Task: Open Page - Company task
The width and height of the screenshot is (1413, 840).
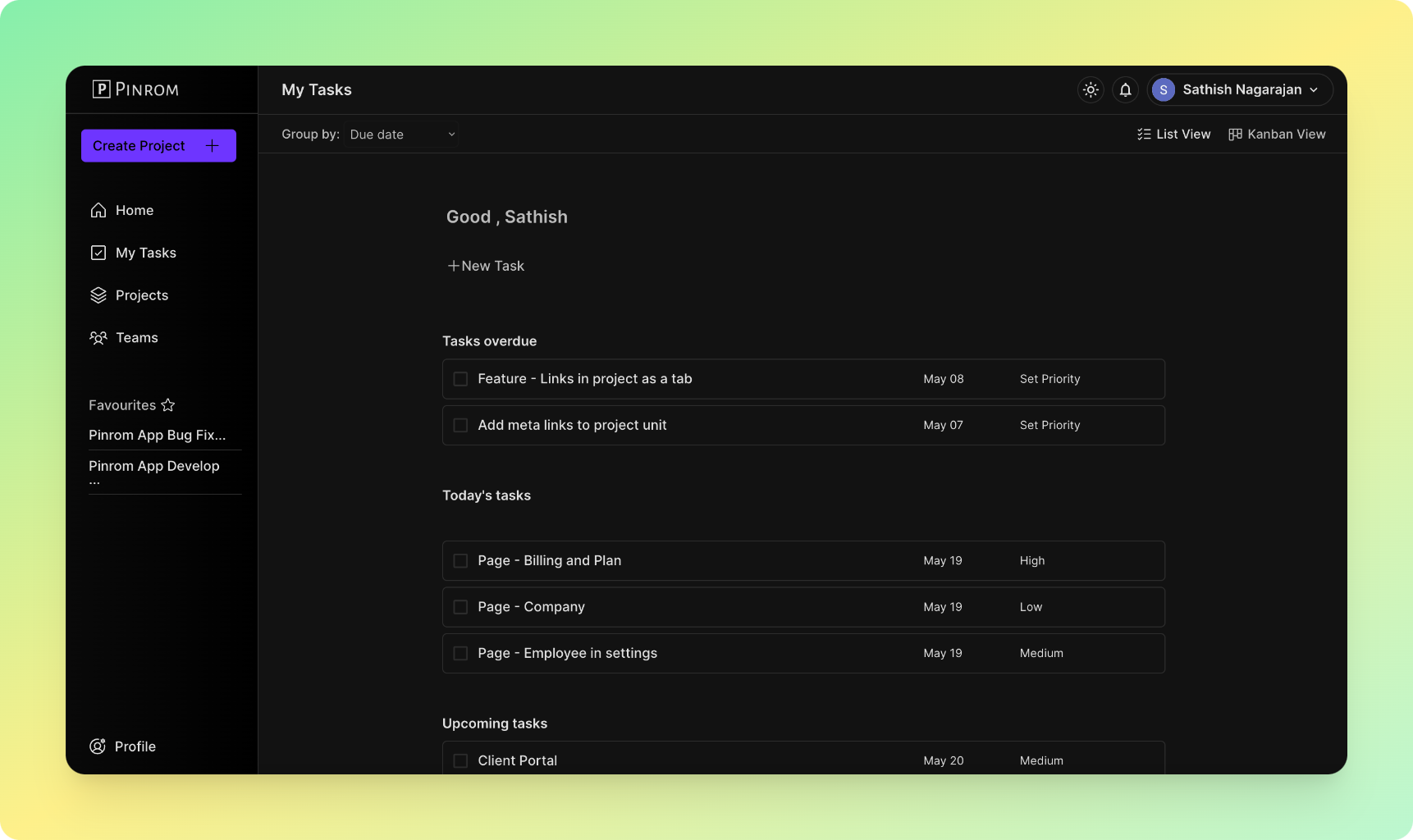Action: pos(532,607)
